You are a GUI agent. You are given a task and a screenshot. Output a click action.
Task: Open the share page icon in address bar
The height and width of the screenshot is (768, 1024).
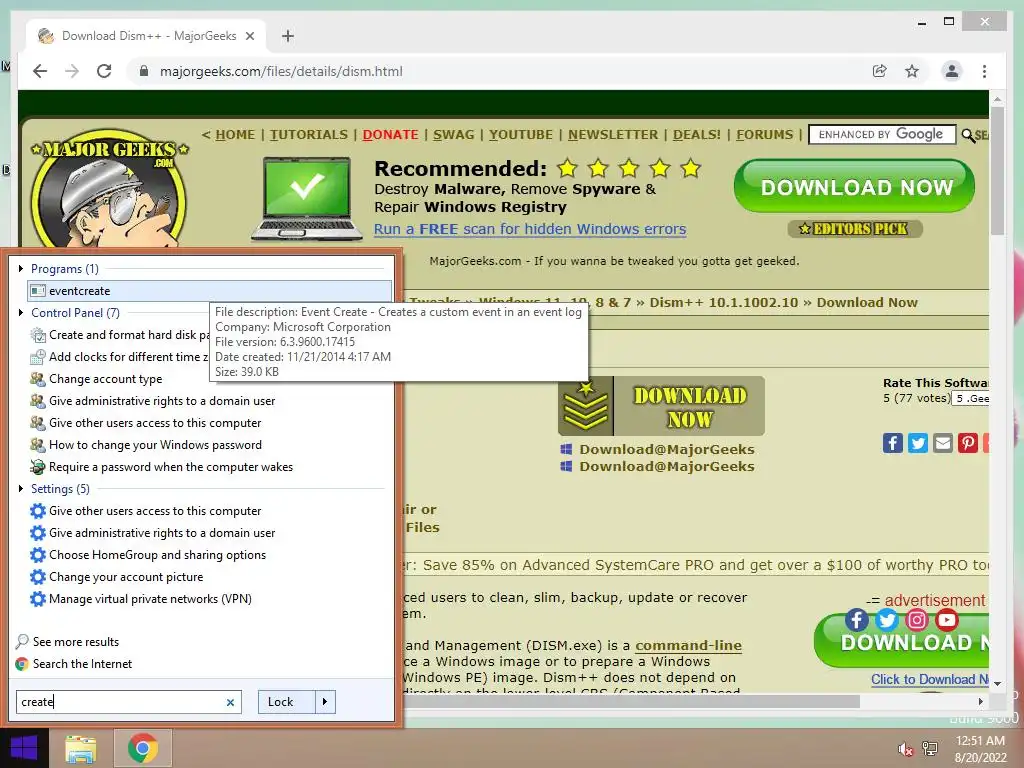point(880,71)
